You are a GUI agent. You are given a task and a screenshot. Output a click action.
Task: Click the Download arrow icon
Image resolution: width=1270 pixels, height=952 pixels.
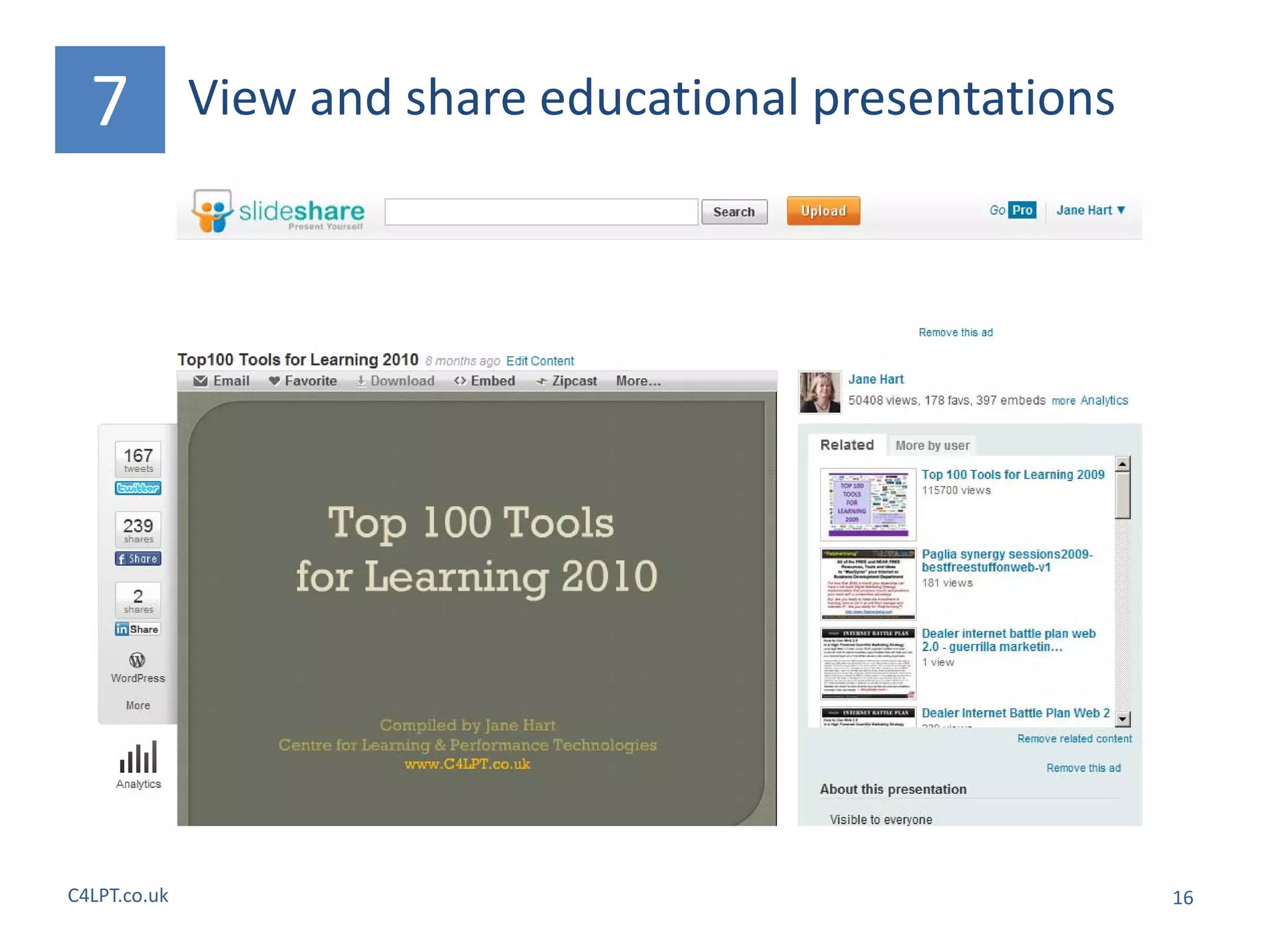coord(361,381)
